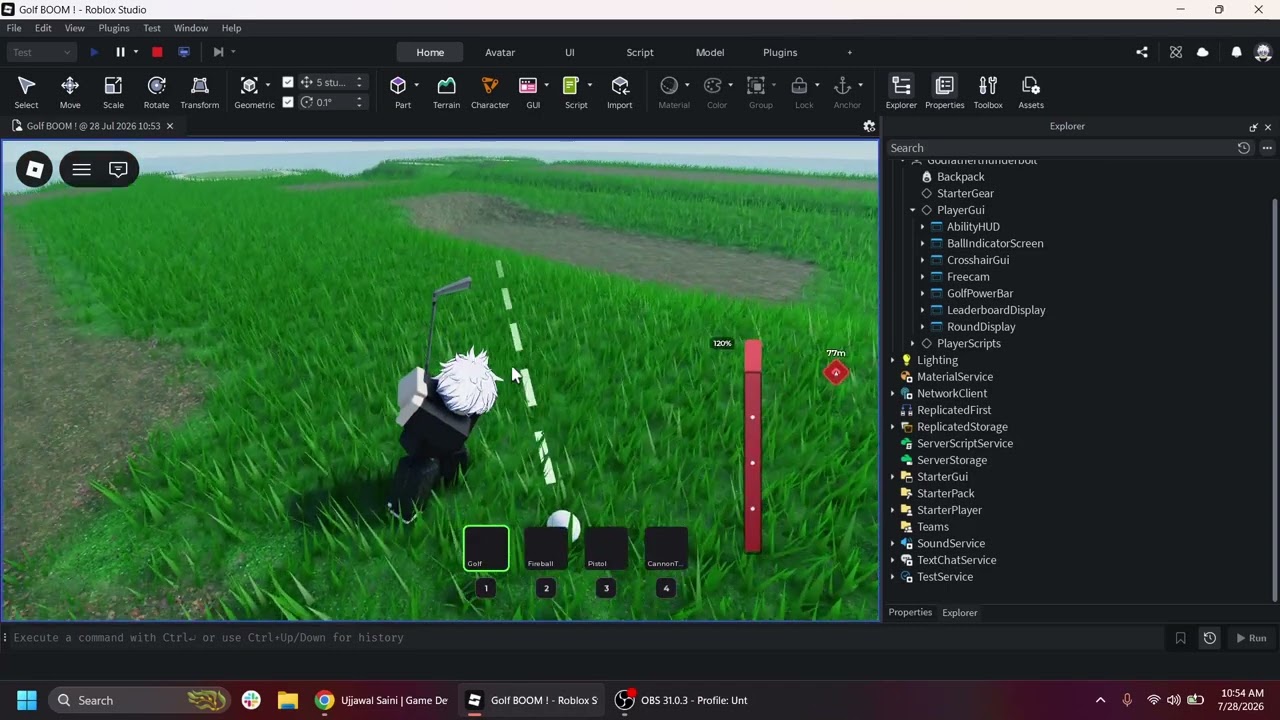Click the Import tool
Image resolution: width=1280 pixels, height=720 pixels.
[x=620, y=92]
